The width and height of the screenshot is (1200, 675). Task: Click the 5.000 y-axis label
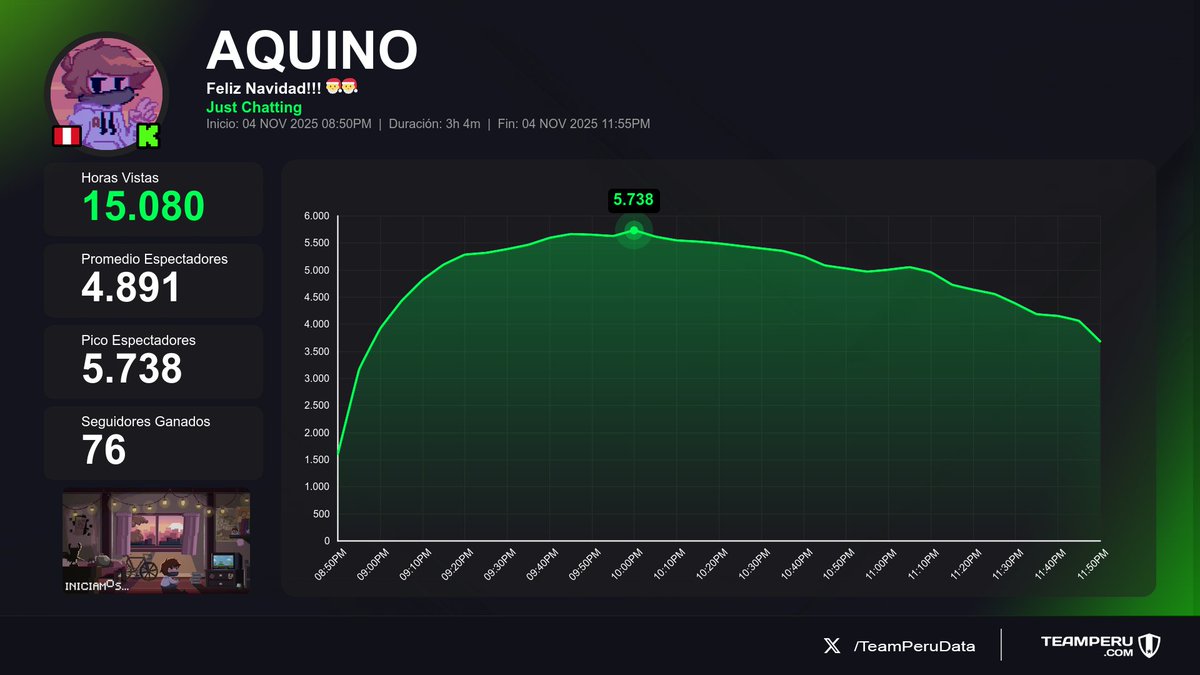coord(316,270)
